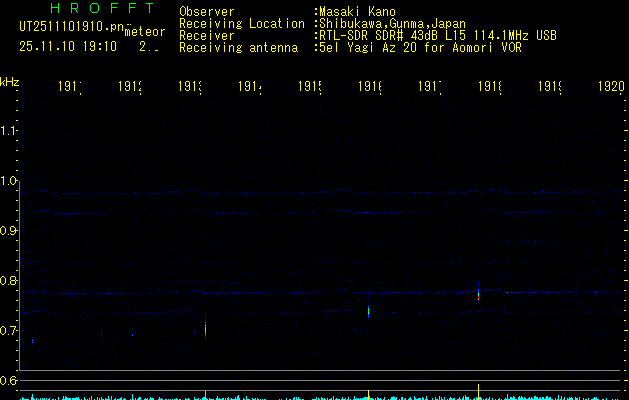
Task: Click the kHz axis unit label
Action: (x=10, y=80)
